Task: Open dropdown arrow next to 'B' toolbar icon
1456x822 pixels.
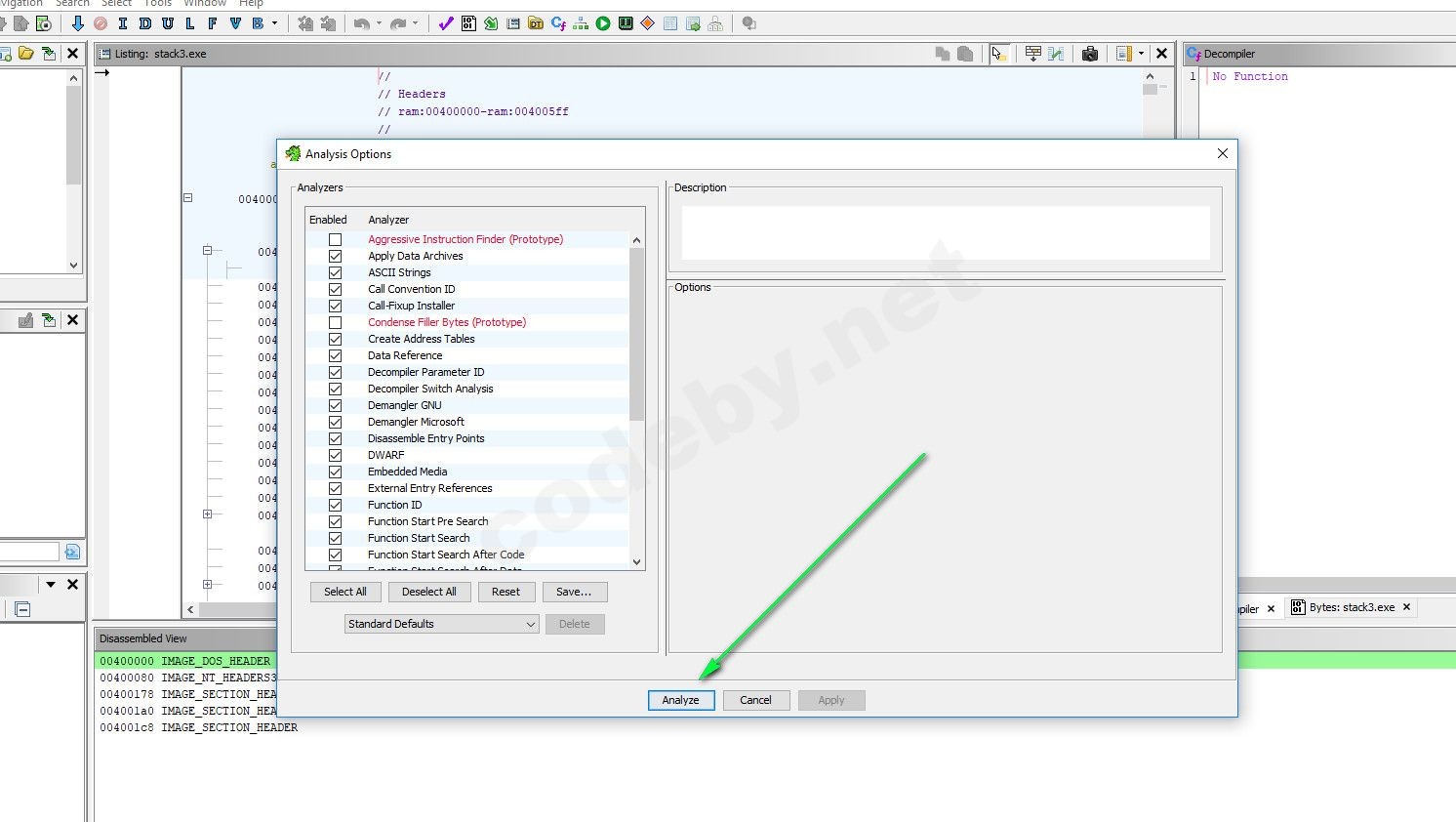Action: (x=274, y=23)
